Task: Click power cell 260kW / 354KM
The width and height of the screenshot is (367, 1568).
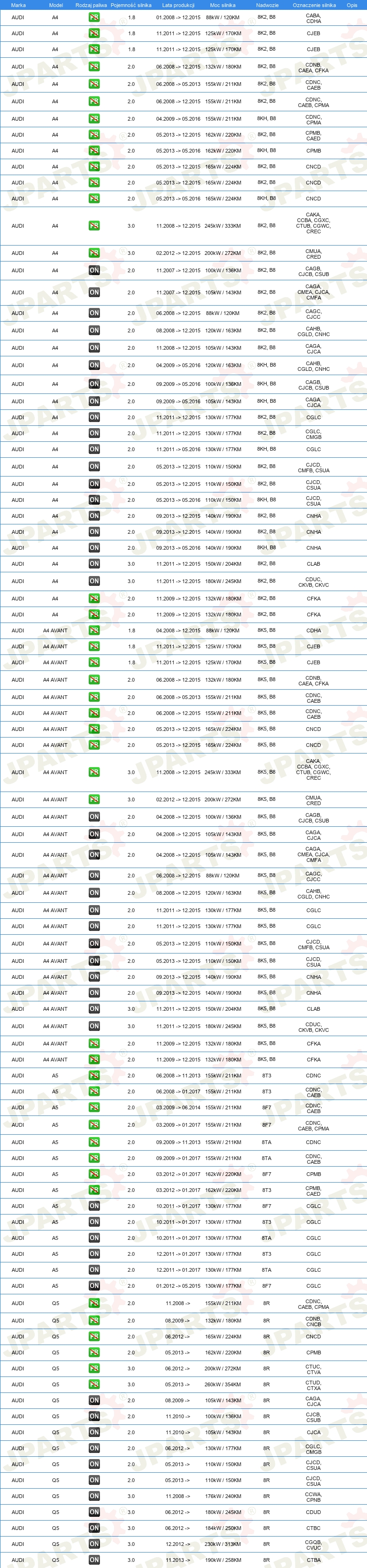Action: (223, 1385)
